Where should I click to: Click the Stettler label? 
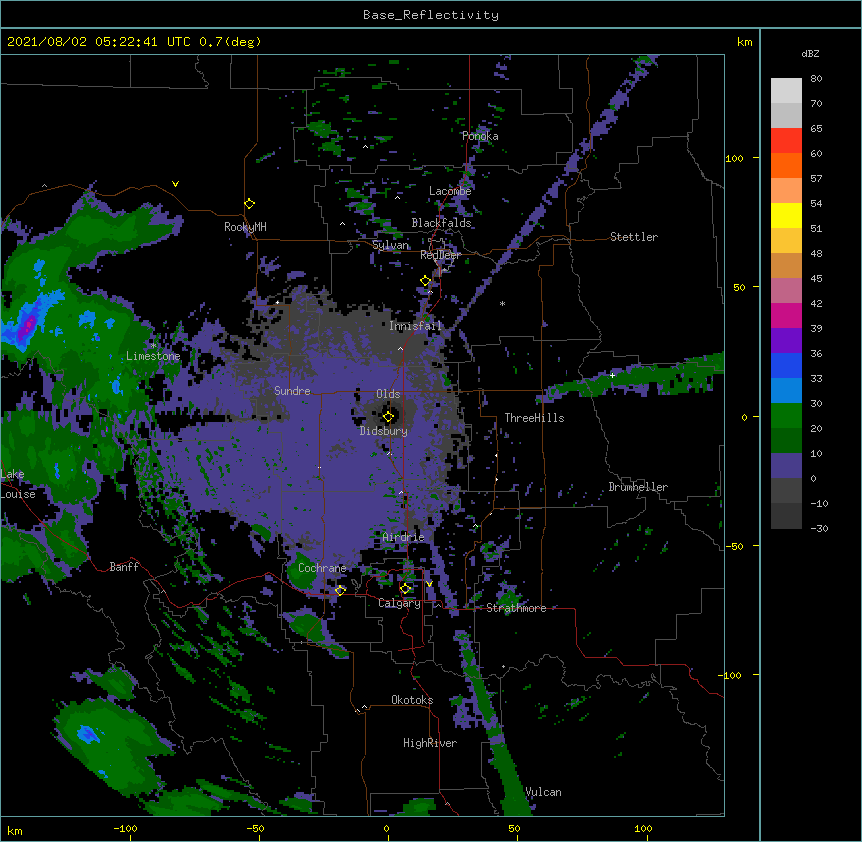634,237
